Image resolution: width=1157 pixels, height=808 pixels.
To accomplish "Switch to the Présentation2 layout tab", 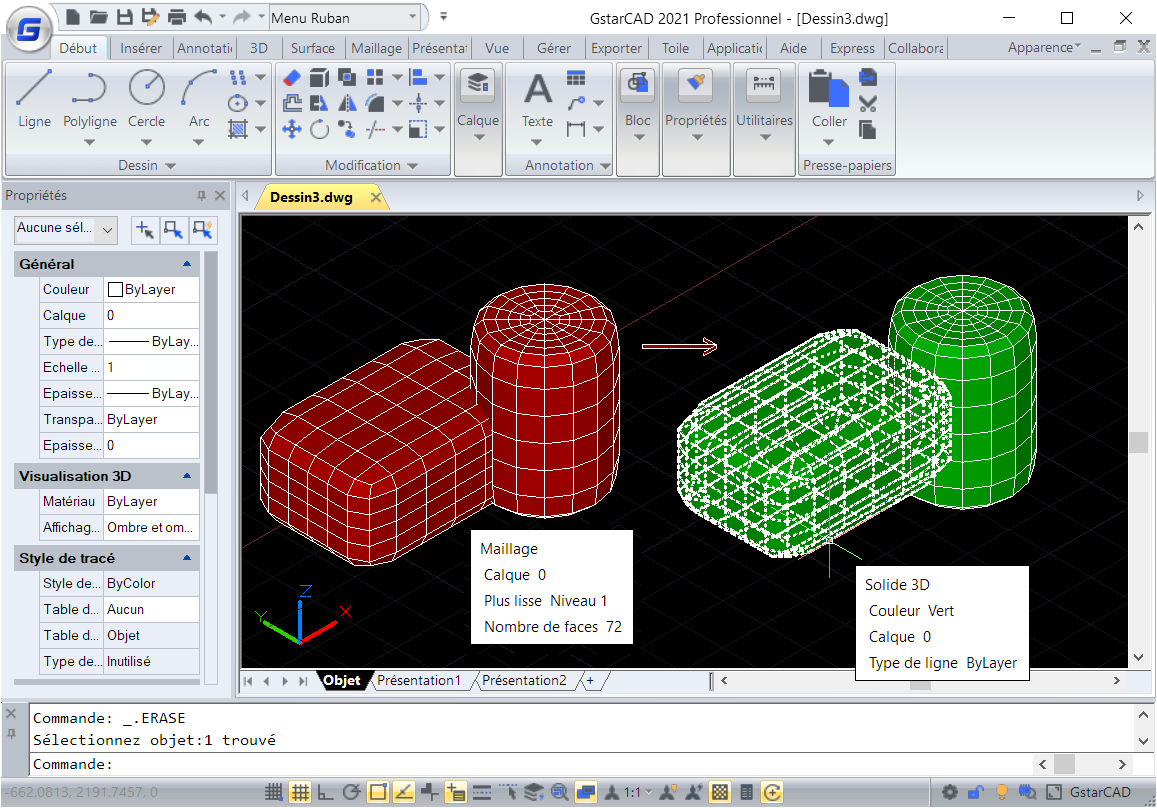I will [x=524, y=680].
